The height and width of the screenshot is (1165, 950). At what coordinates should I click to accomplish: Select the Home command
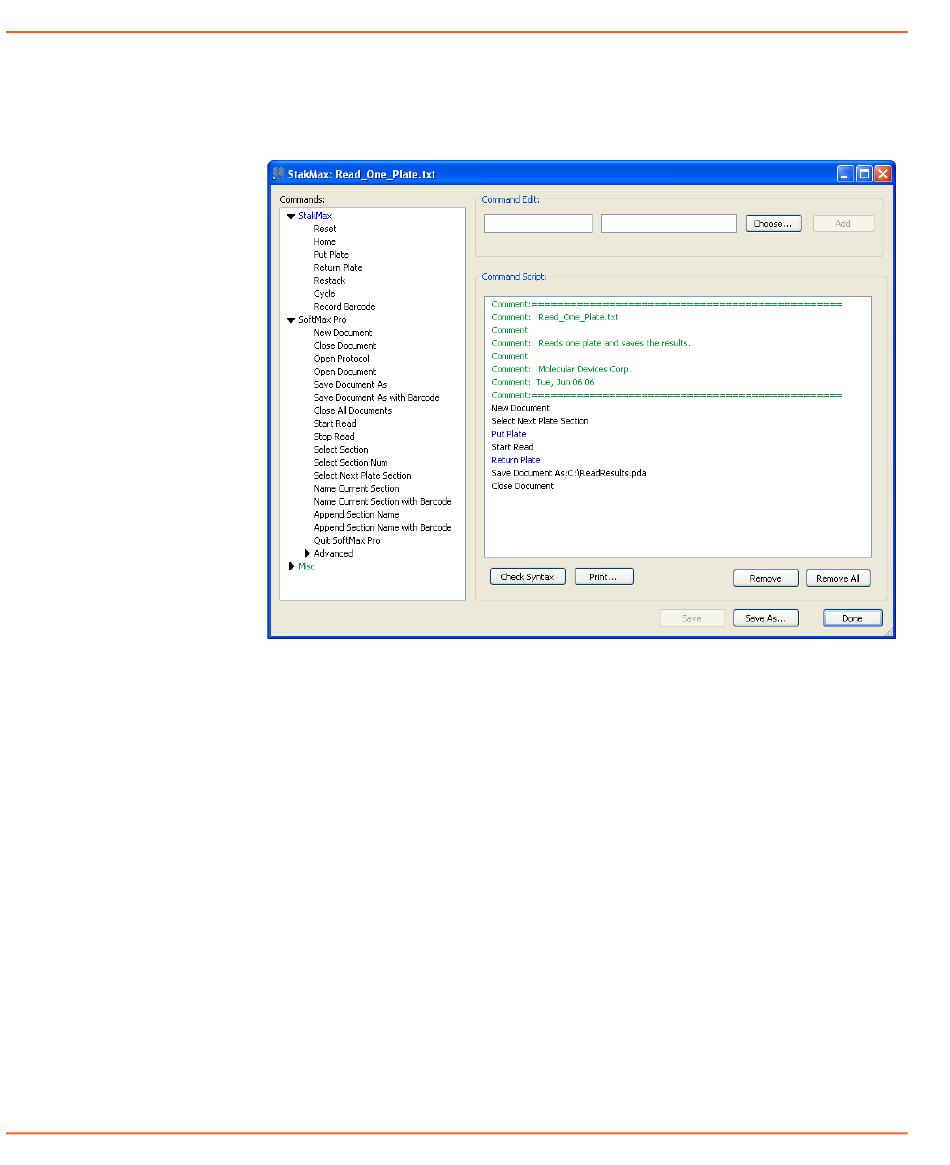(x=325, y=241)
